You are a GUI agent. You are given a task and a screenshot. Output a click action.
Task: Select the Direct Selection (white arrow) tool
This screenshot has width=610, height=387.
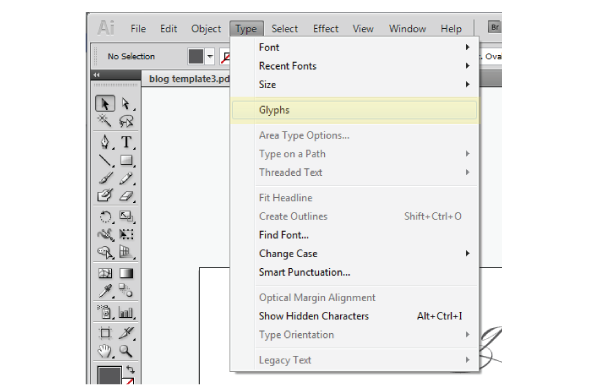126,104
